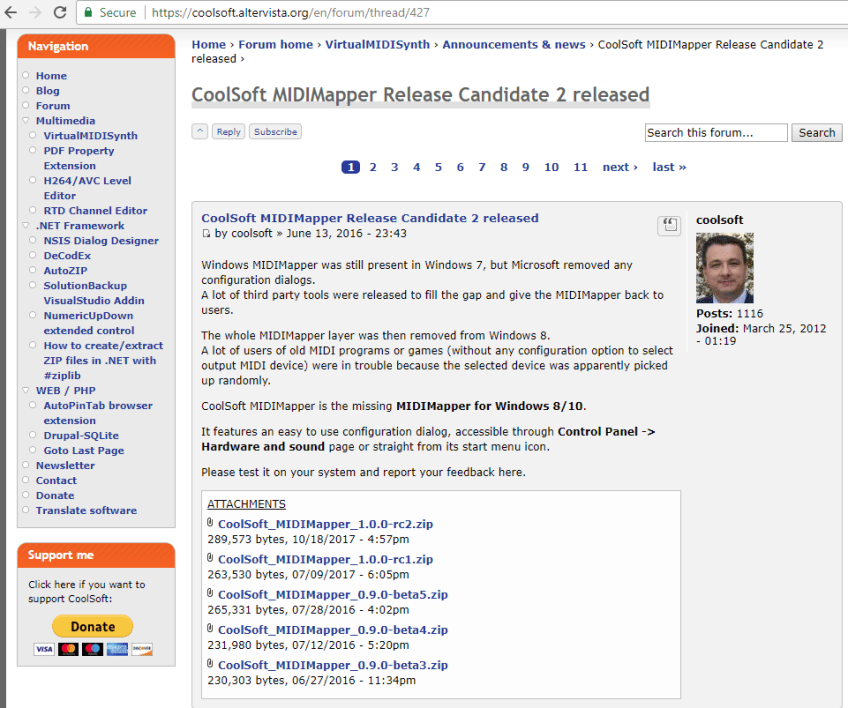Image resolution: width=848 pixels, height=708 pixels.
Task: Open VirtualMIDISynth in the Navigation sidebar
Action: coord(90,136)
